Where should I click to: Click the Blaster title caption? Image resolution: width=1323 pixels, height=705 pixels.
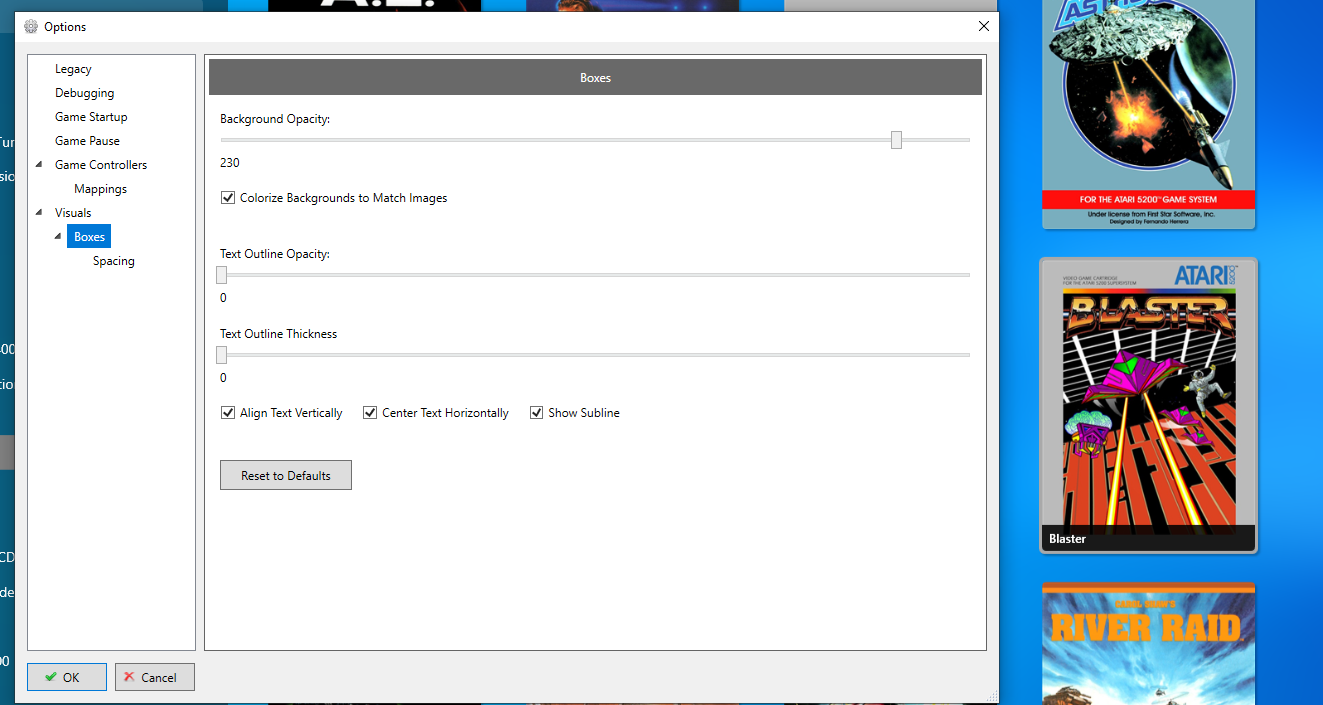point(1067,538)
